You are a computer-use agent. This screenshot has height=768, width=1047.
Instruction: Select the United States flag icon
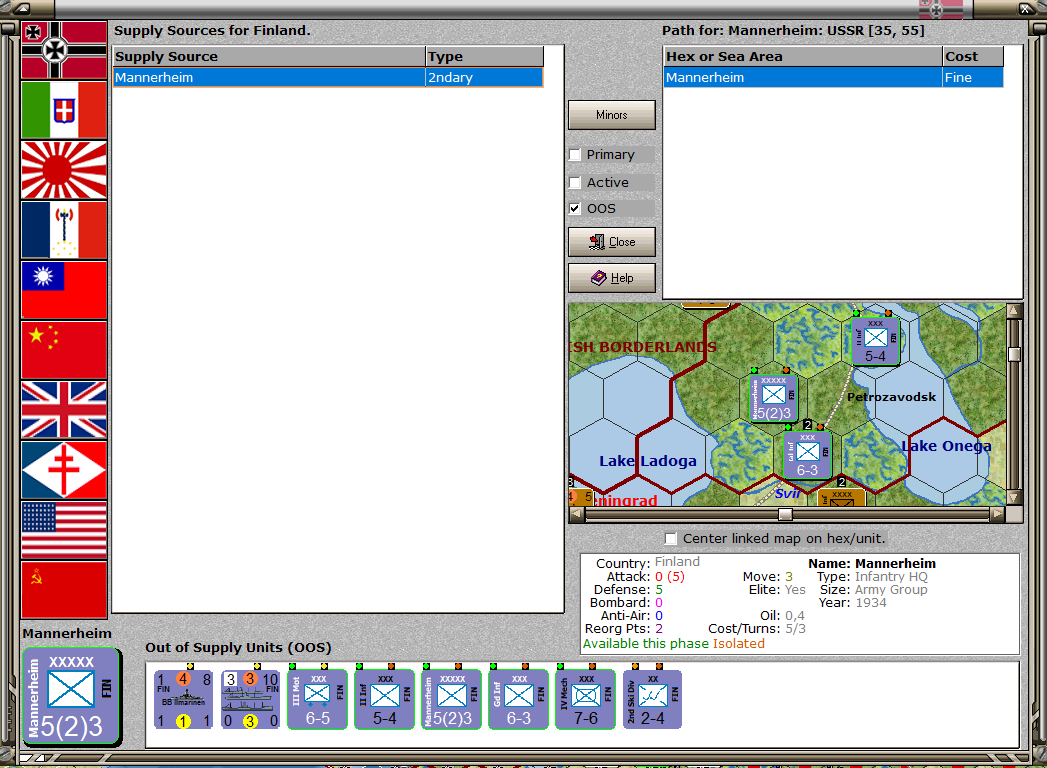(x=64, y=530)
